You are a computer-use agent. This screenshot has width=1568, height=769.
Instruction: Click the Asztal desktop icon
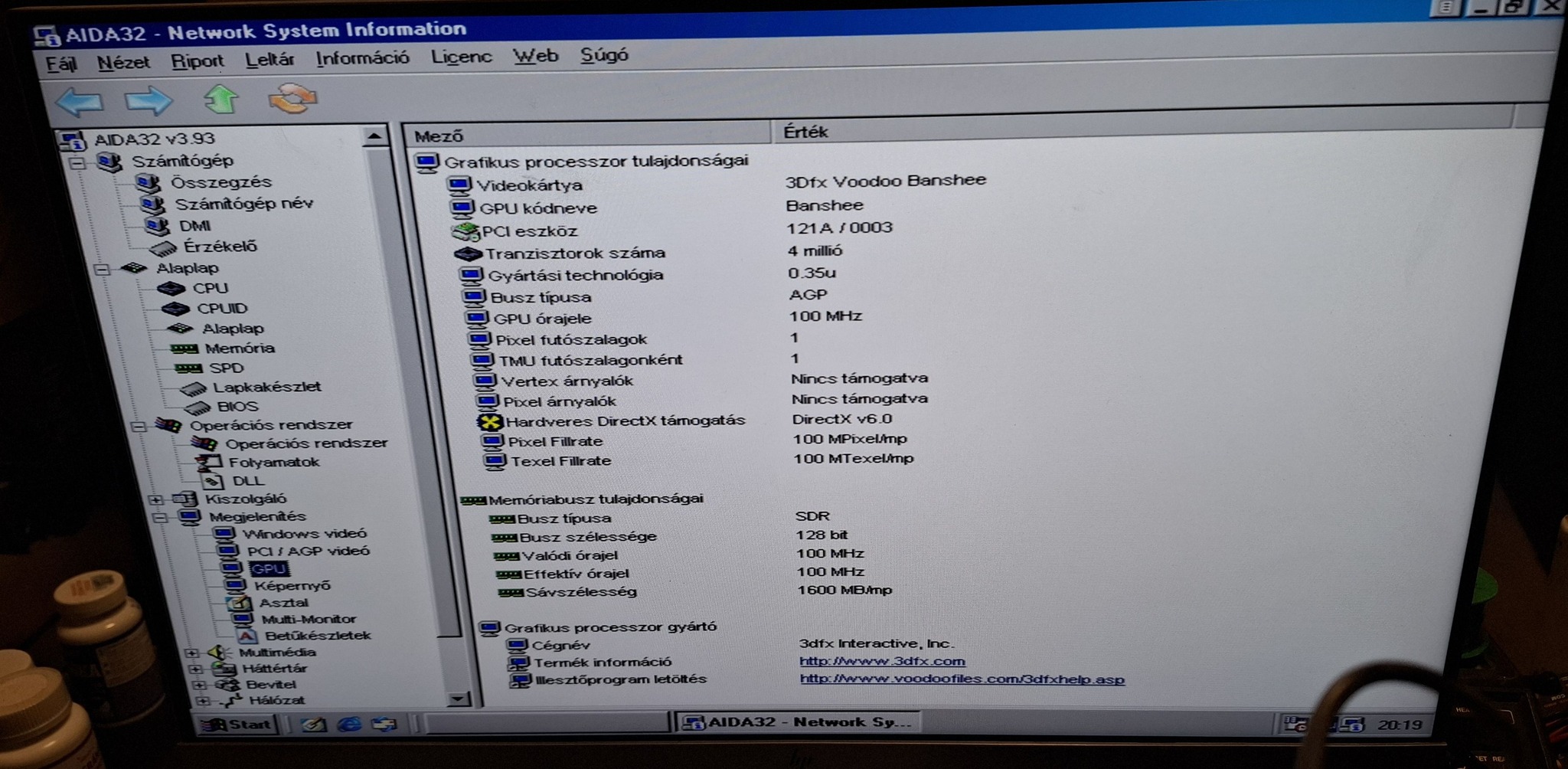(240, 603)
